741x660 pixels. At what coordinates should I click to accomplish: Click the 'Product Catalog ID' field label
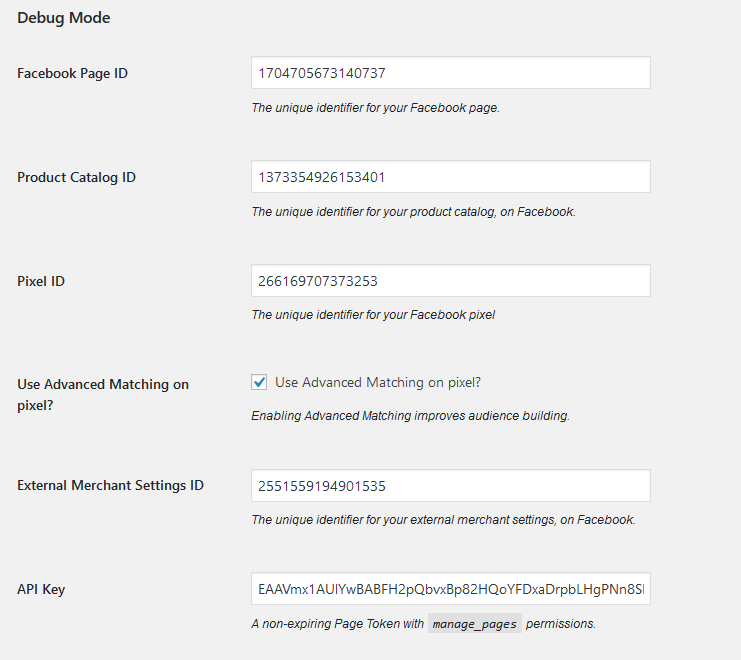pyautogui.click(x=76, y=177)
